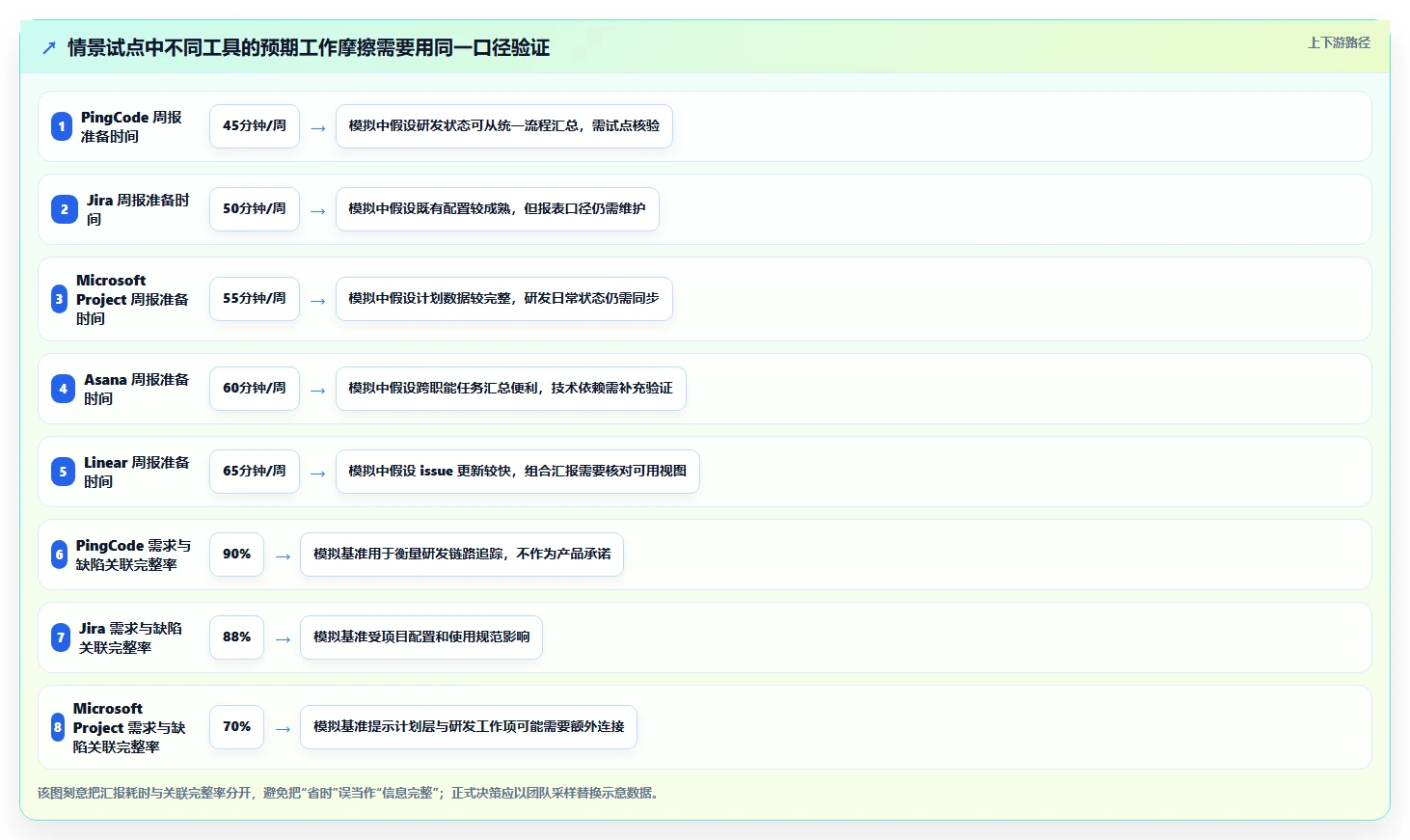Select the number 6 step badge
The height and width of the screenshot is (840, 1410).
pos(59,555)
